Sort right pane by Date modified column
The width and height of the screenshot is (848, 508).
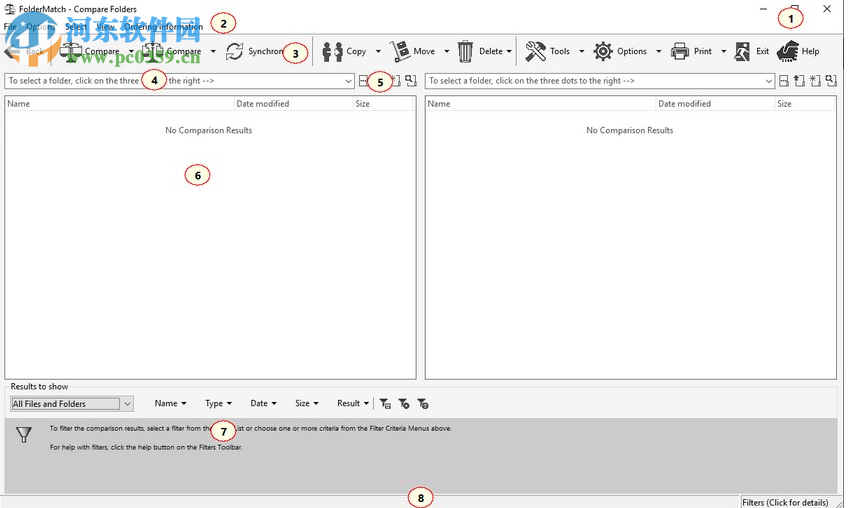coord(716,104)
